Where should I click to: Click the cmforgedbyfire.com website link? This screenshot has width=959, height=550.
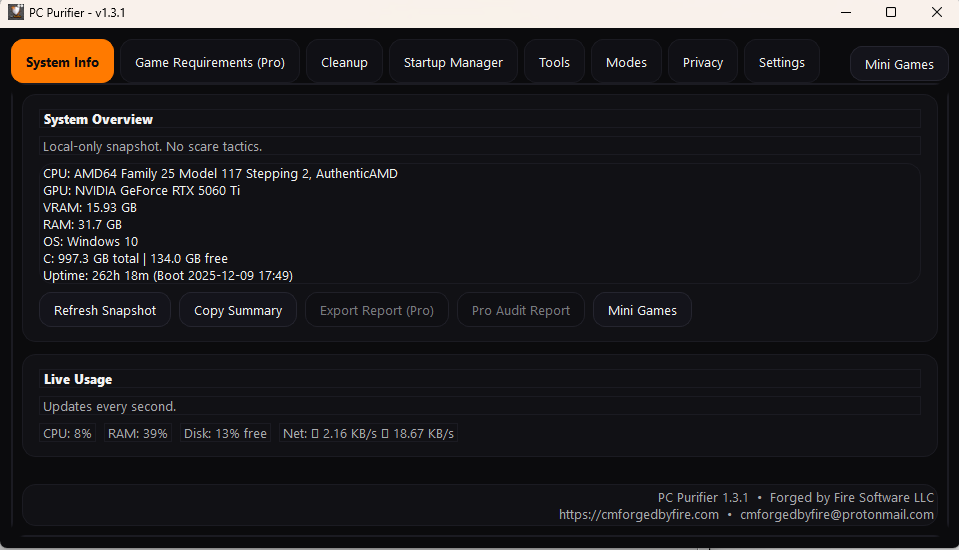click(639, 515)
